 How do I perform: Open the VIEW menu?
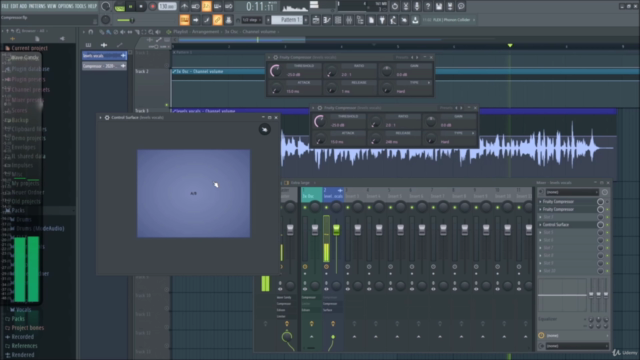(x=52, y=6)
